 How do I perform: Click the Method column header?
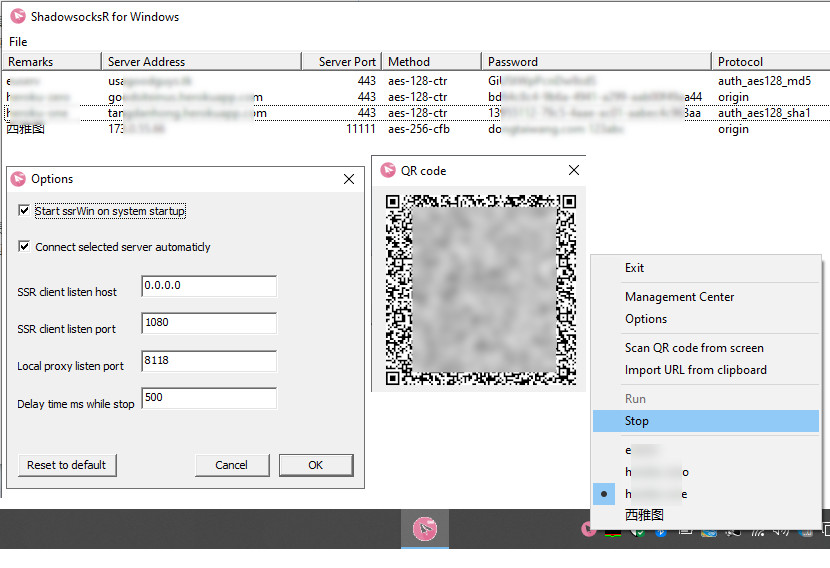click(431, 62)
